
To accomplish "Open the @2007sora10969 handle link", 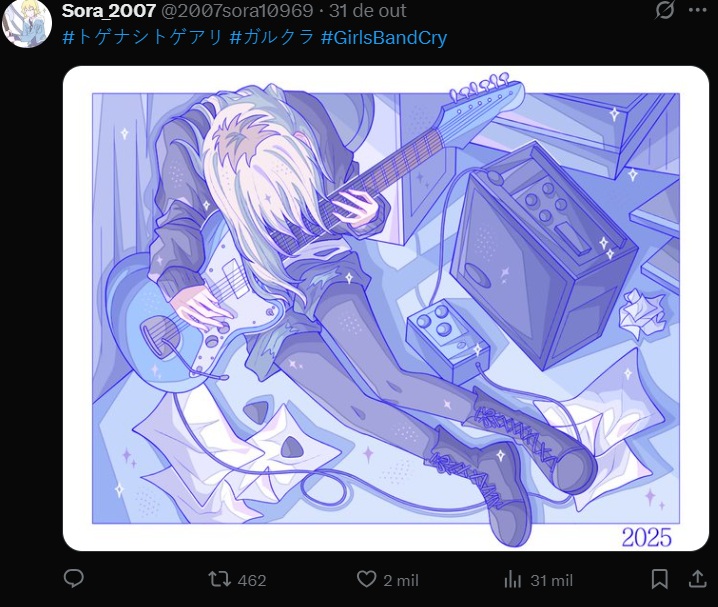I will click(237, 11).
